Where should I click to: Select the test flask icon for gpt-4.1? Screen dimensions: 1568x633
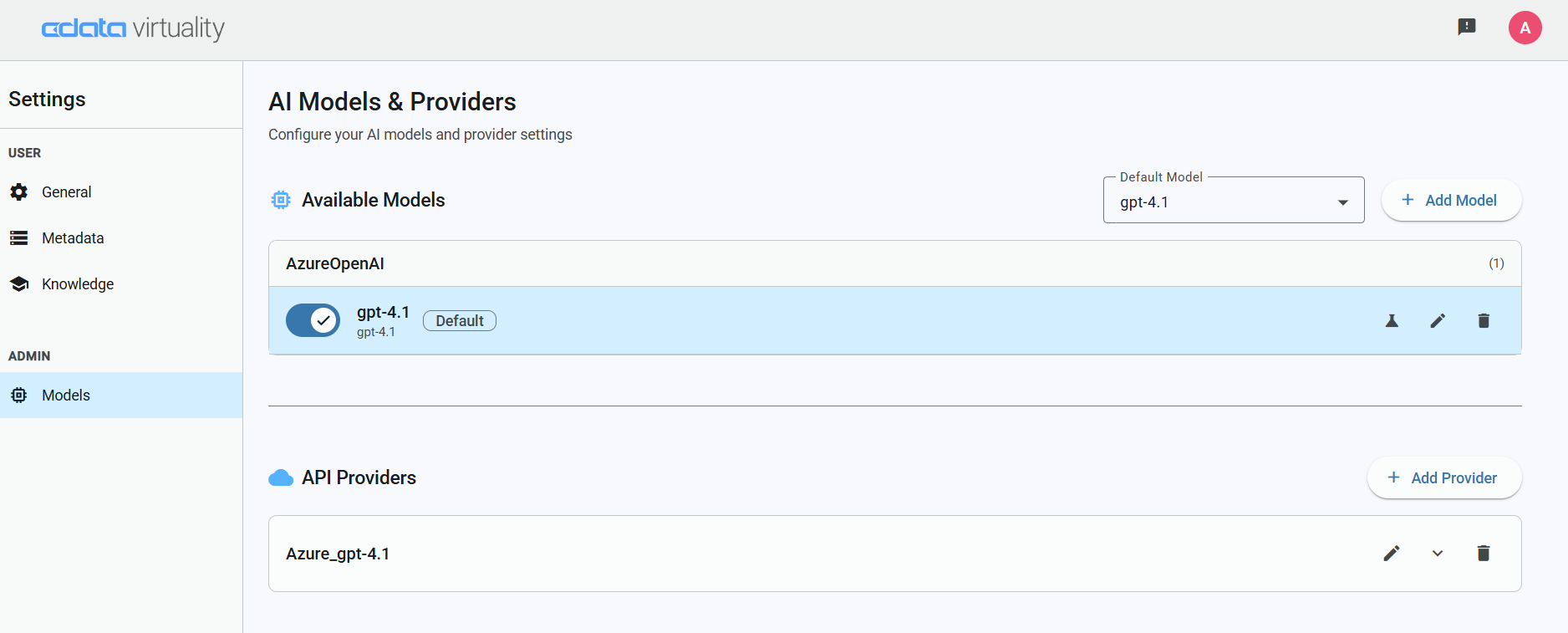(1391, 320)
